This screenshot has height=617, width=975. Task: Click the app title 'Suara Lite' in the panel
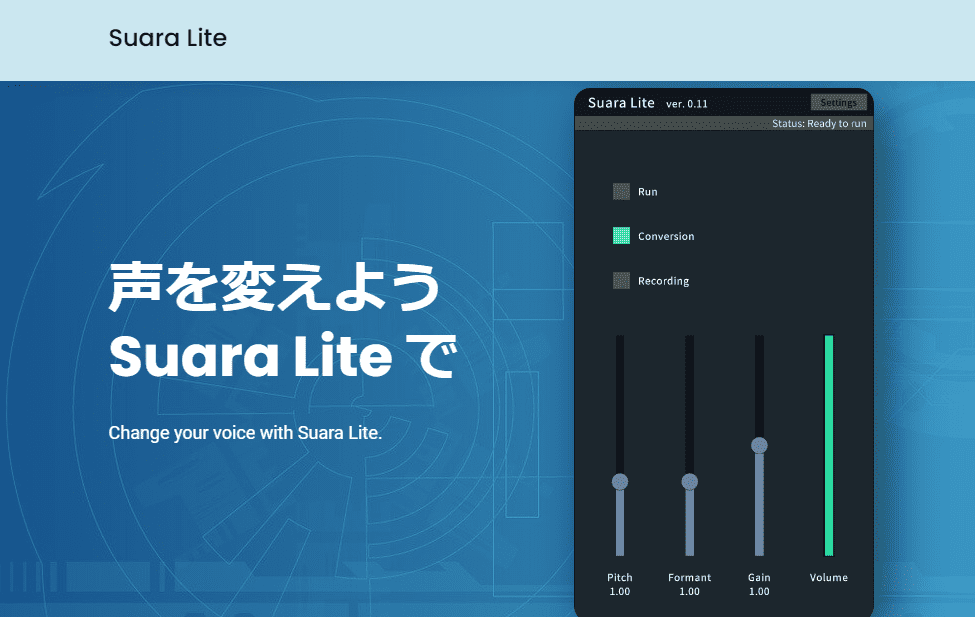pyautogui.click(x=621, y=103)
